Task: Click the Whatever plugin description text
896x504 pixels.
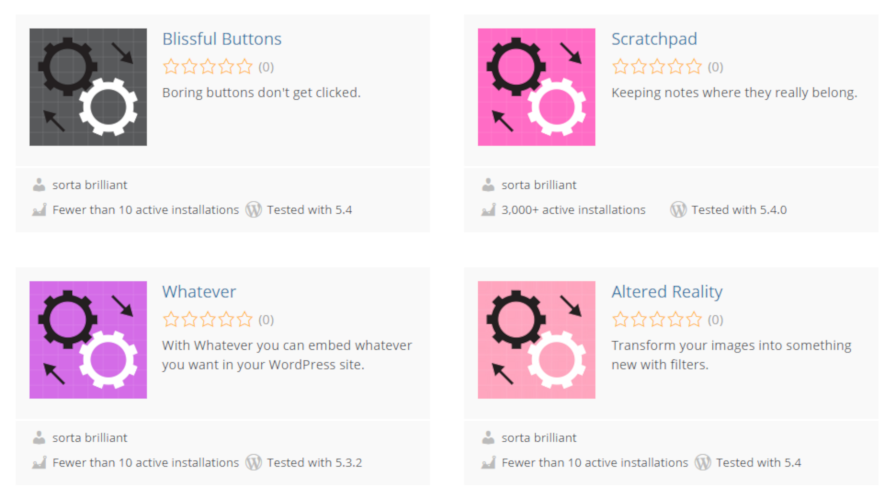Action: [286, 355]
